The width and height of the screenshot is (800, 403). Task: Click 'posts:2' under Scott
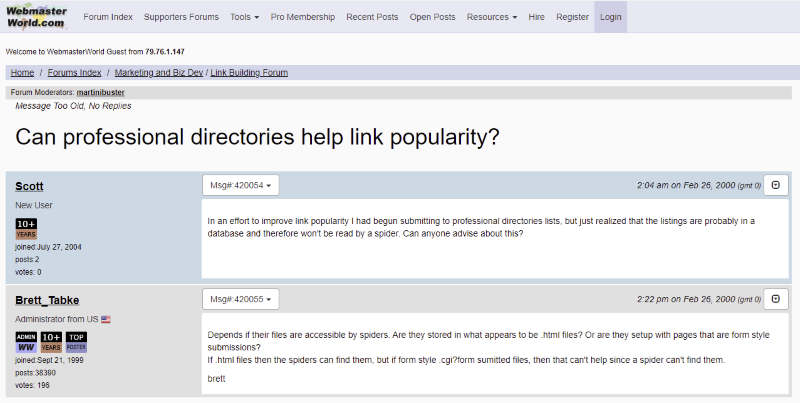[27, 260]
